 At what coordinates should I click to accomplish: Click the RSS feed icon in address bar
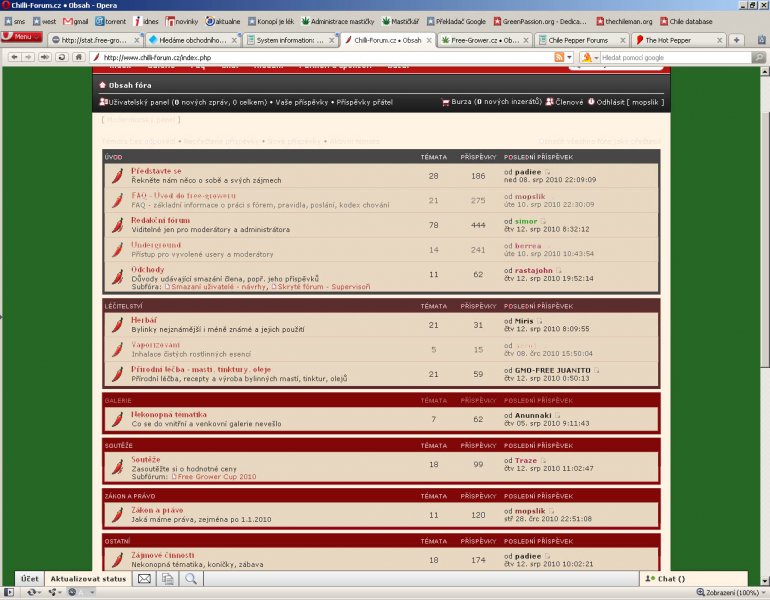559,58
